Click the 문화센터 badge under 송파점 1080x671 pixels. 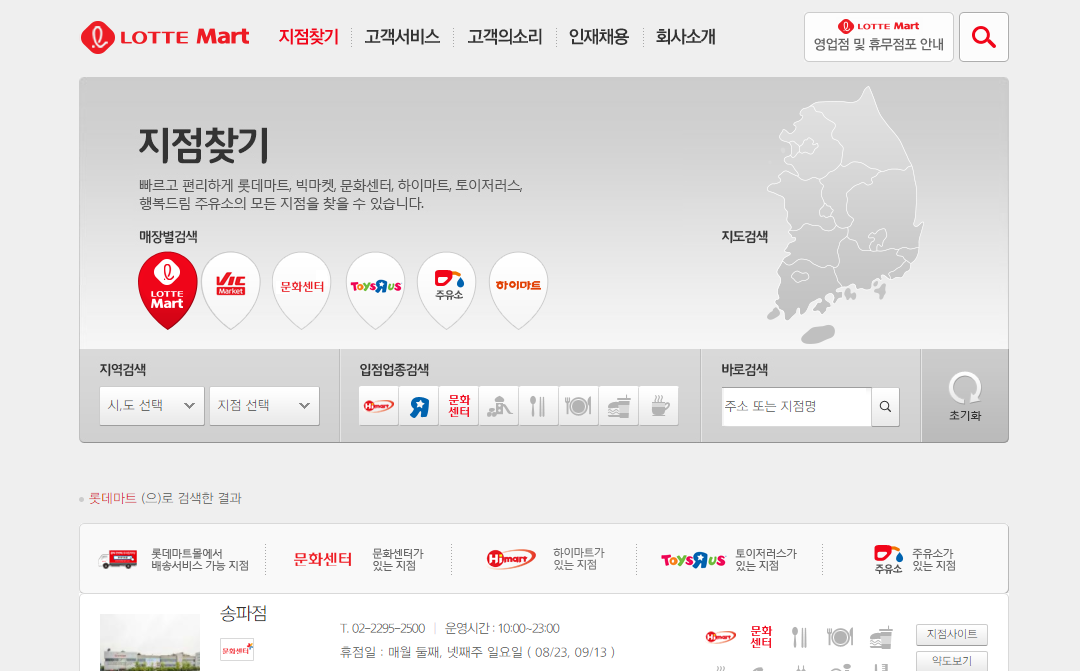237,650
